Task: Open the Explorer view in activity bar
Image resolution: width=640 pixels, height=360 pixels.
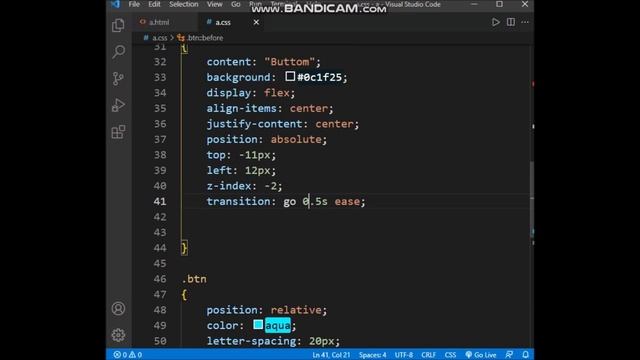Action: pyautogui.click(x=118, y=25)
